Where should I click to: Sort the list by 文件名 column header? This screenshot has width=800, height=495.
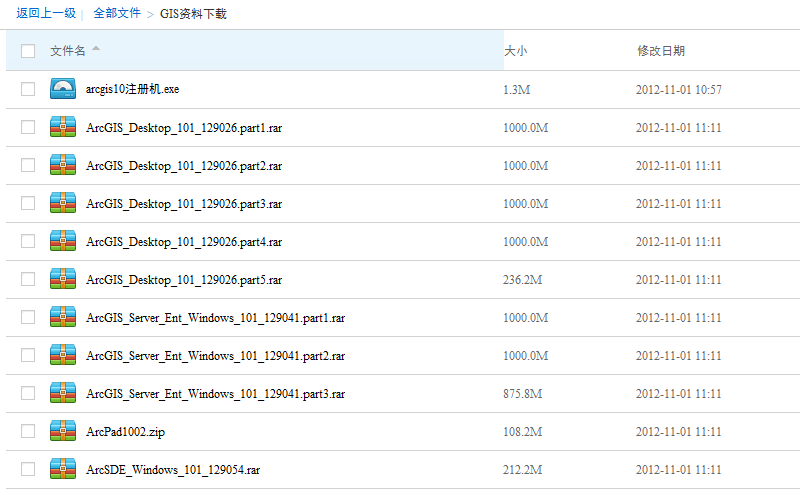pyautogui.click(x=68, y=51)
